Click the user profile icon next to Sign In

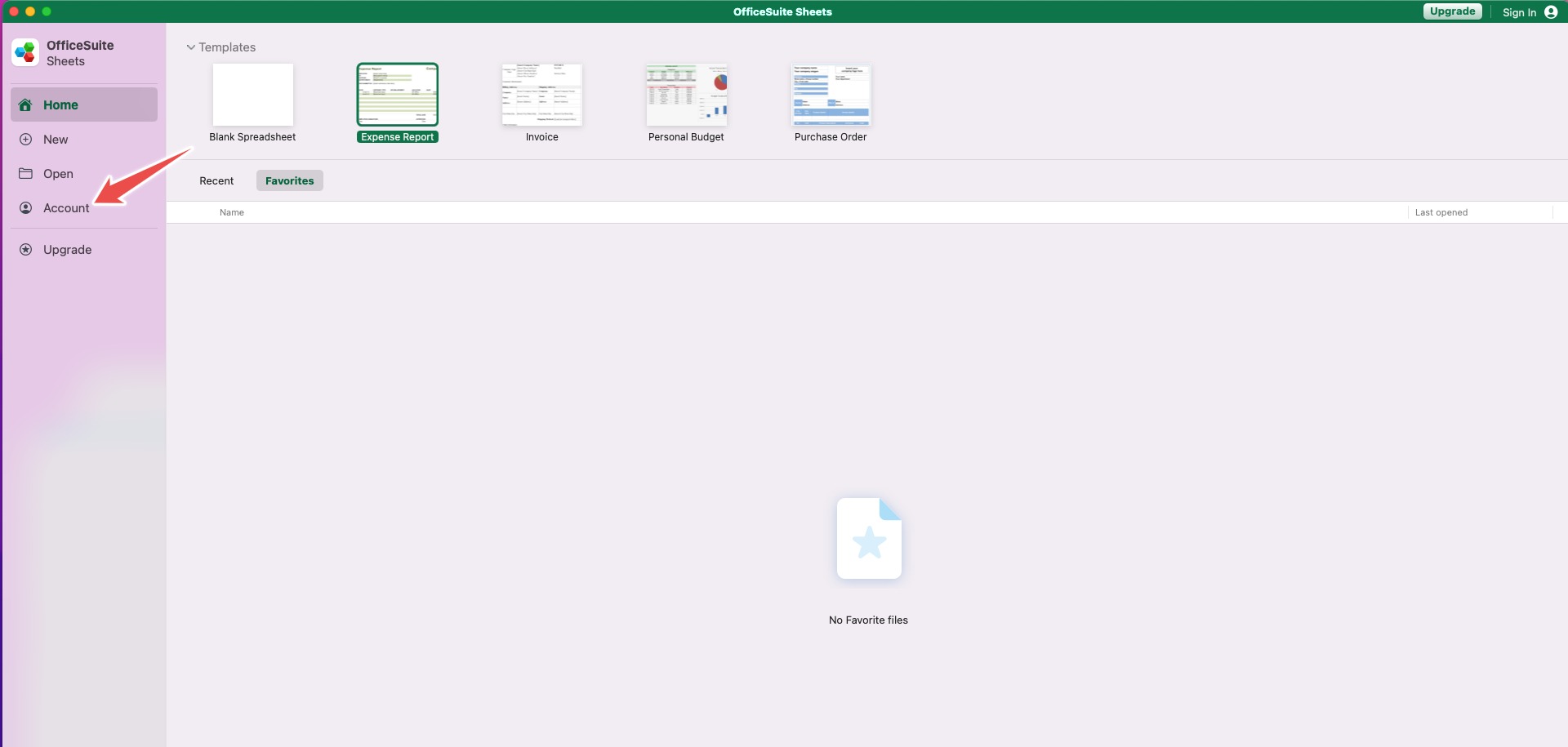coord(1552,12)
